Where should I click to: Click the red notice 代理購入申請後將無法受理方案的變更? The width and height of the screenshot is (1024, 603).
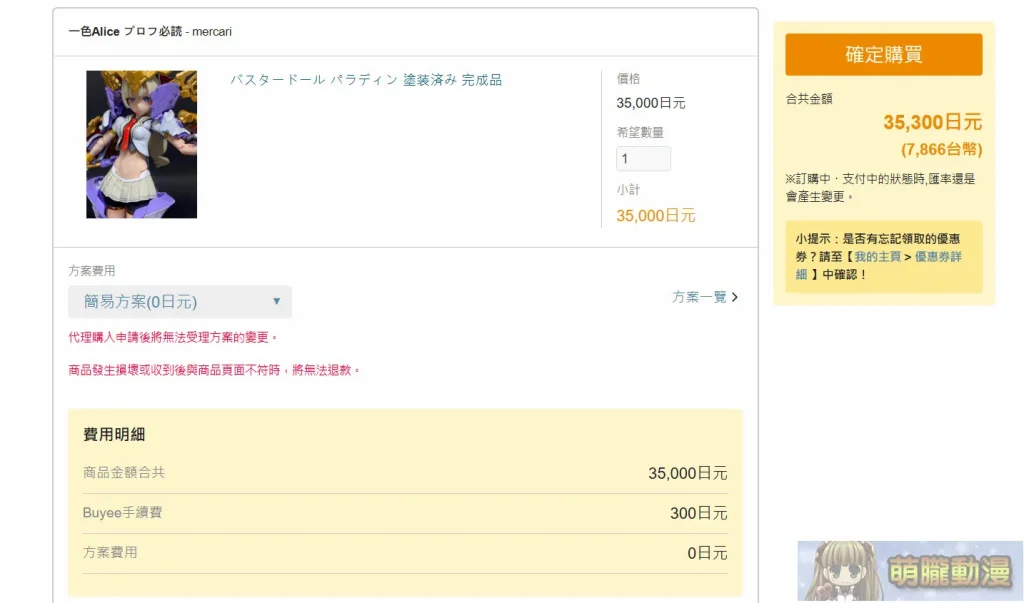[174, 338]
